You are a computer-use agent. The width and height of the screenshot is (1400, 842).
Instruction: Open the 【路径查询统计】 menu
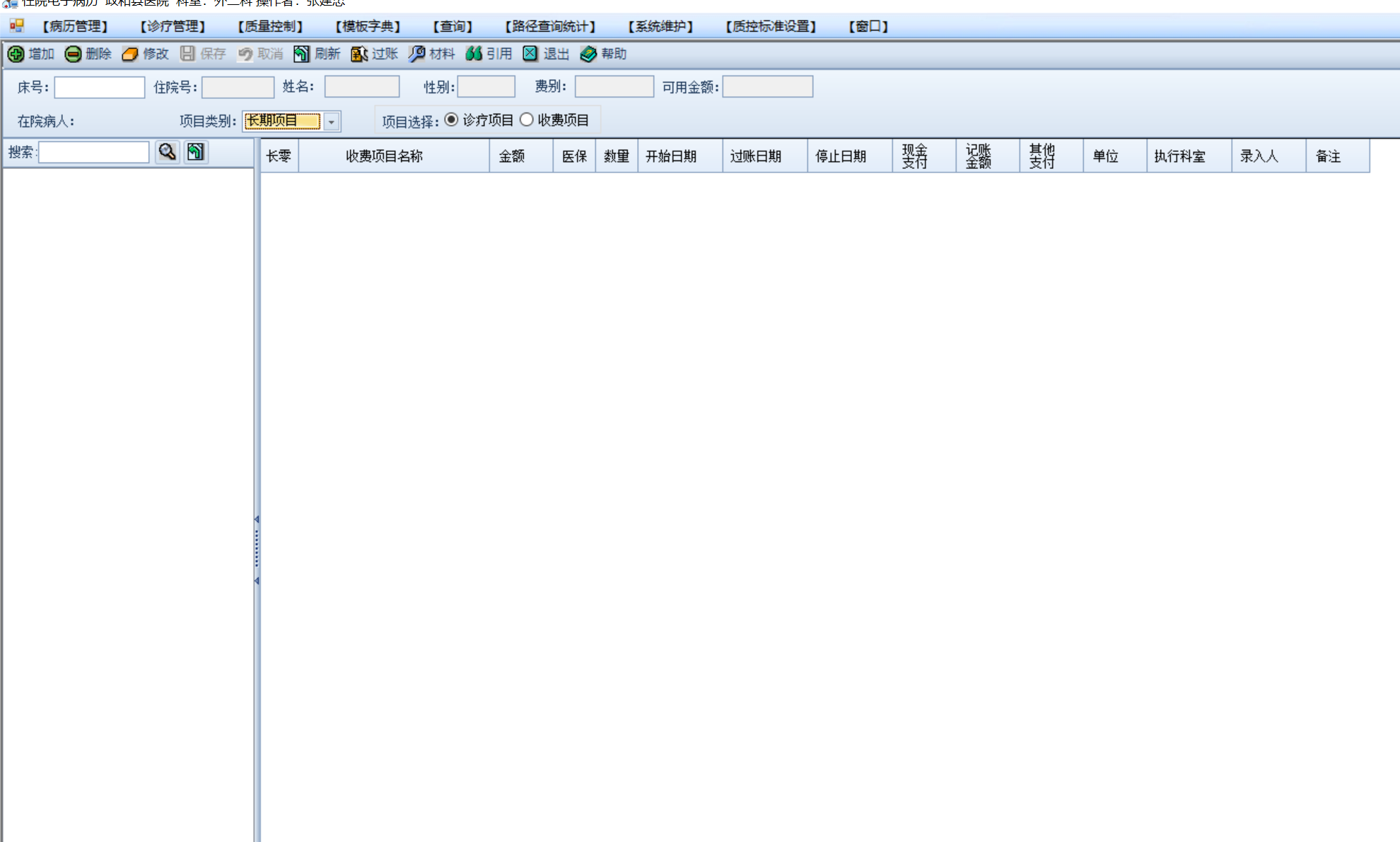pos(550,26)
